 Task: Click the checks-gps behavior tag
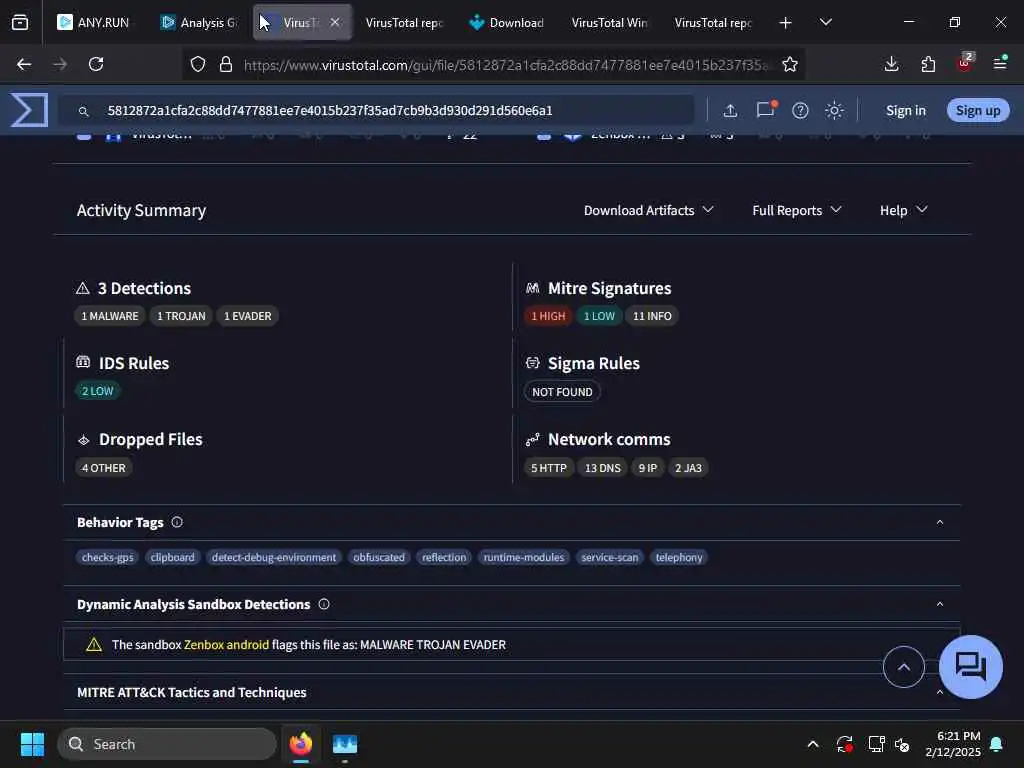(108, 557)
